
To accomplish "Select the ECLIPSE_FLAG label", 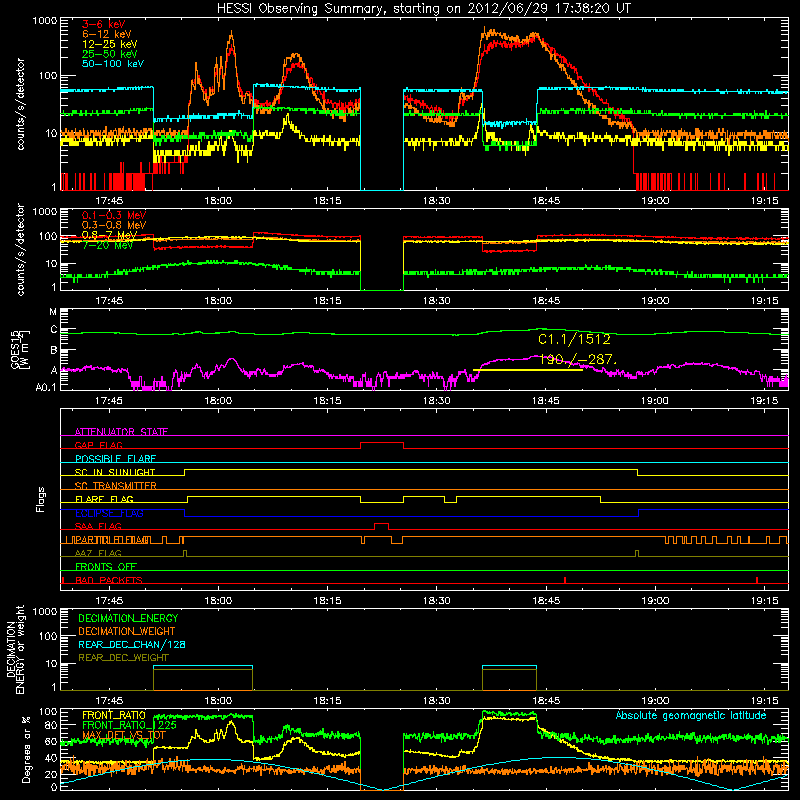I will [109, 513].
